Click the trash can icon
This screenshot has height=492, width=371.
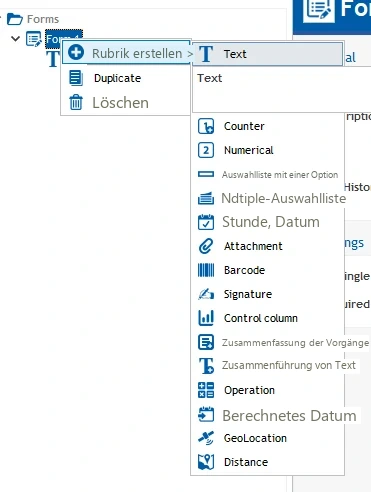(x=76, y=102)
